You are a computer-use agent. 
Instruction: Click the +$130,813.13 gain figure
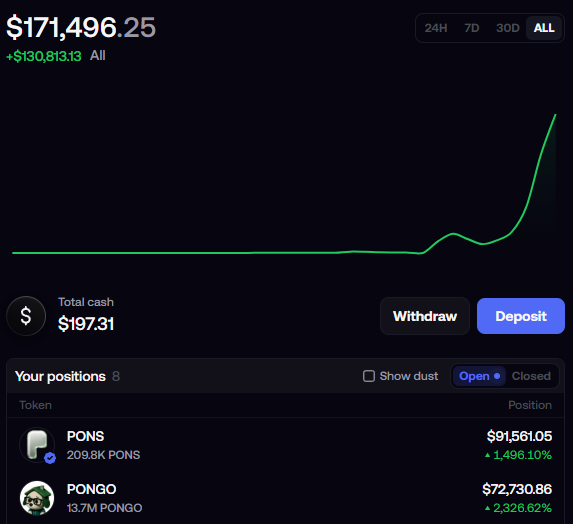[x=44, y=56]
